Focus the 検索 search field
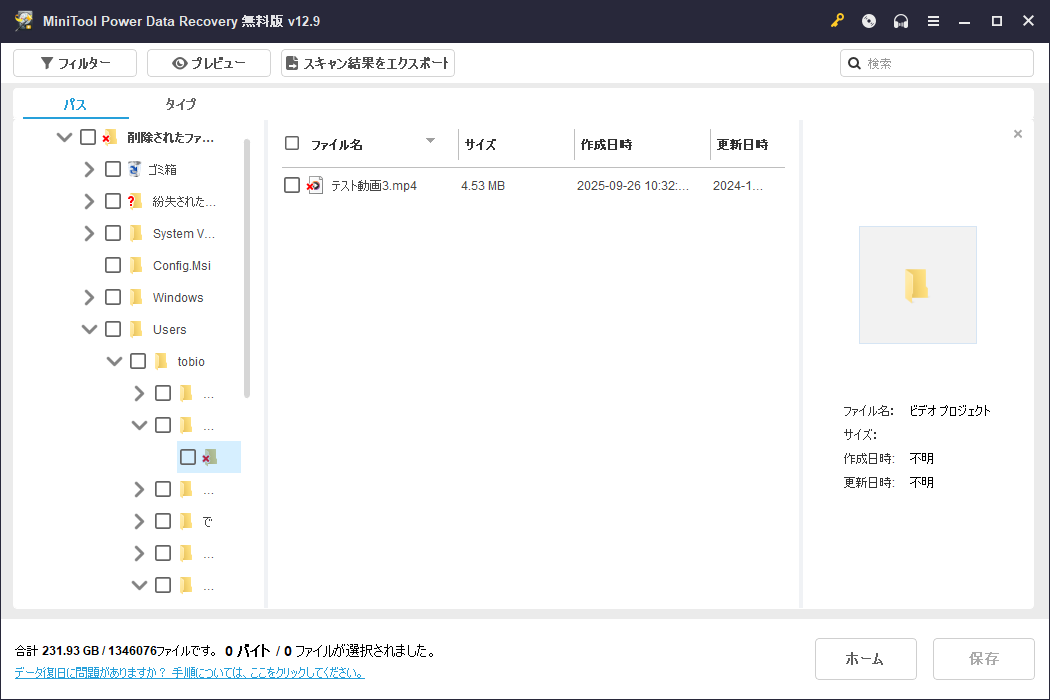This screenshot has width=1050, height=700. tap(937, 63)
